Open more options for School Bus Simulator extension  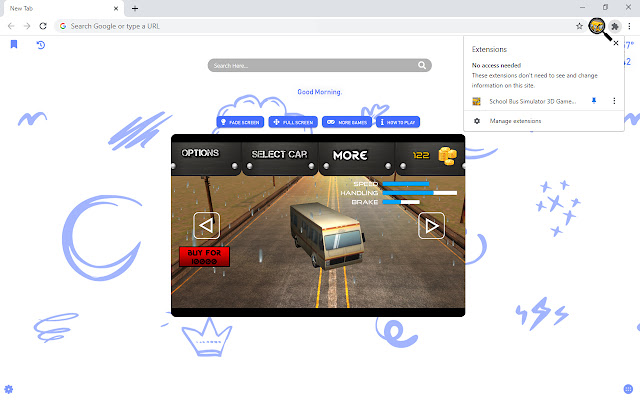[x=614, y=101]
